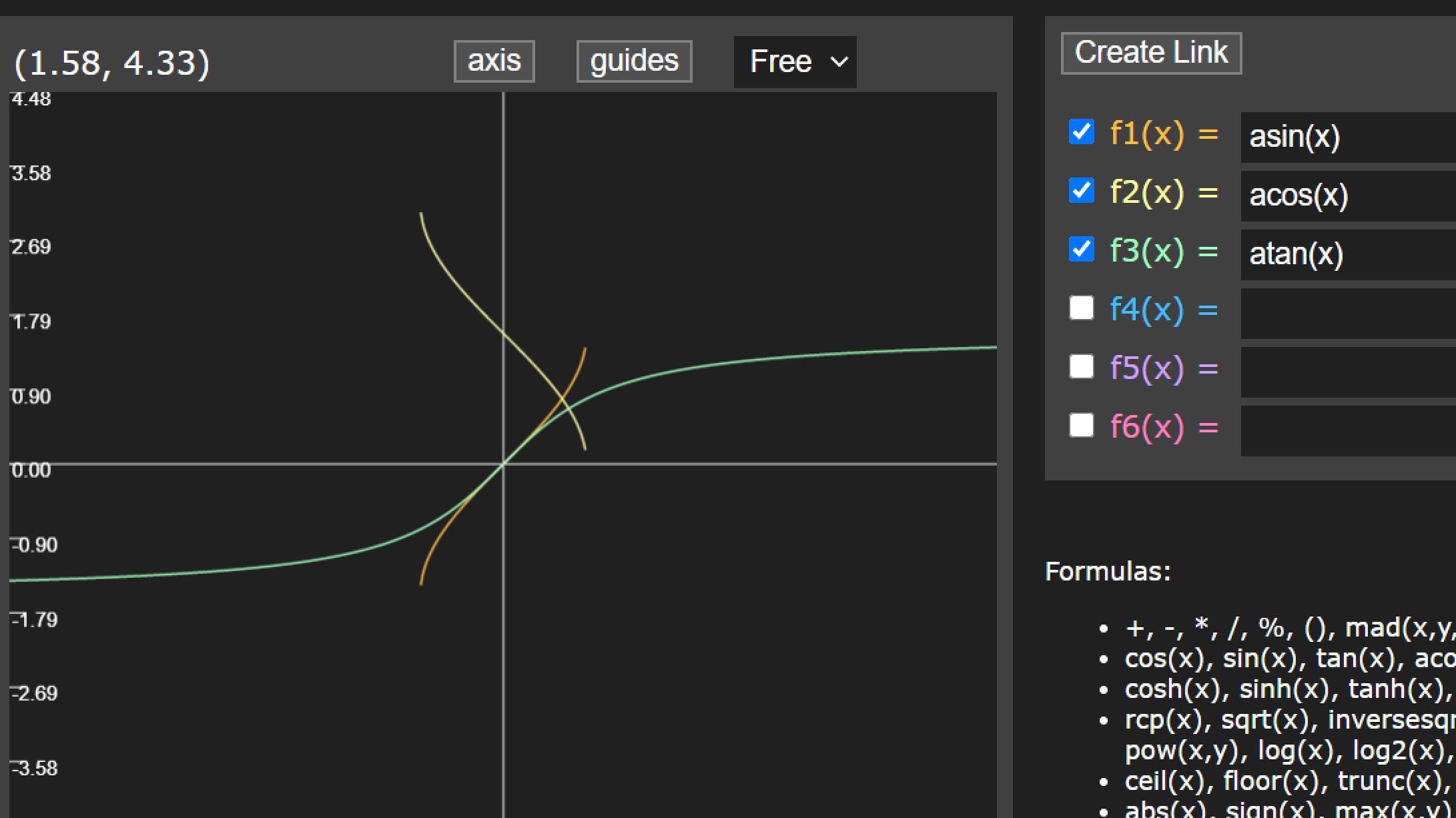This screenshot has width=1456, height=818.
Task: Open the Free mode dropdown
Action: (x=795, y=62)
